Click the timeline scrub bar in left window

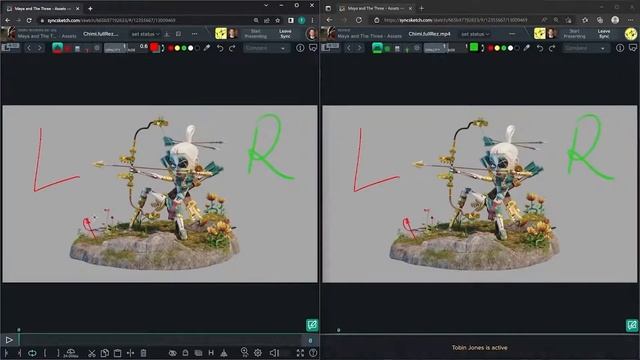click(160, 340)
